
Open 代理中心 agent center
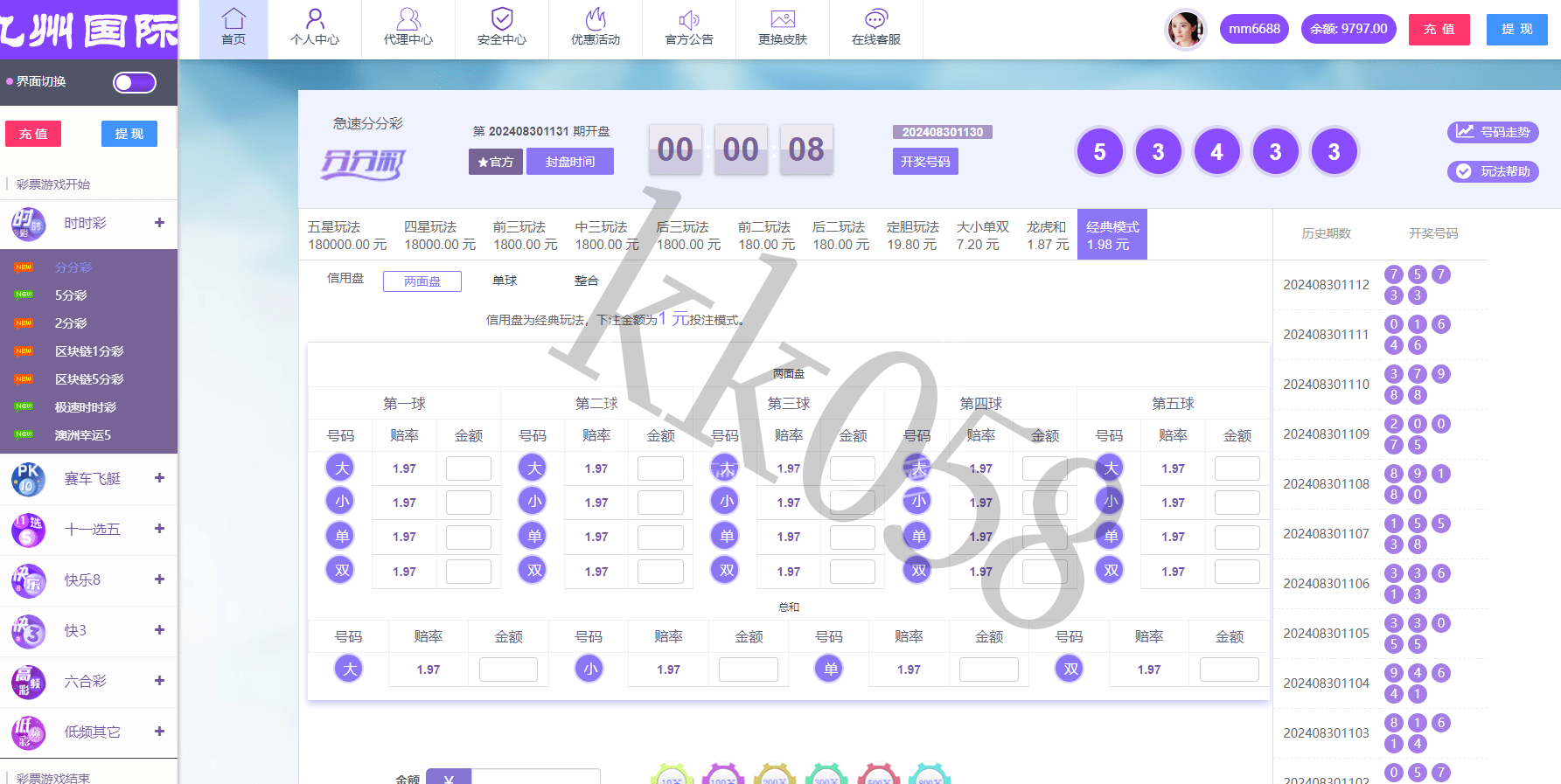pos(408,29)
